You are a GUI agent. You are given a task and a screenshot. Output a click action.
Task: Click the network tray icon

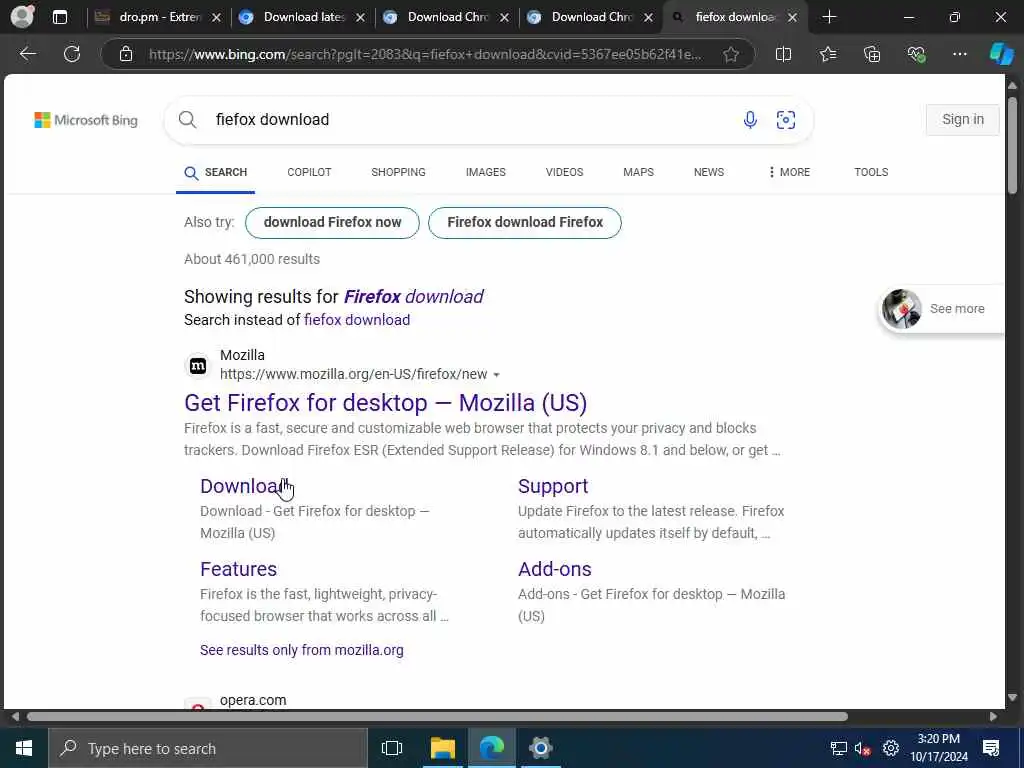point(839,748)
